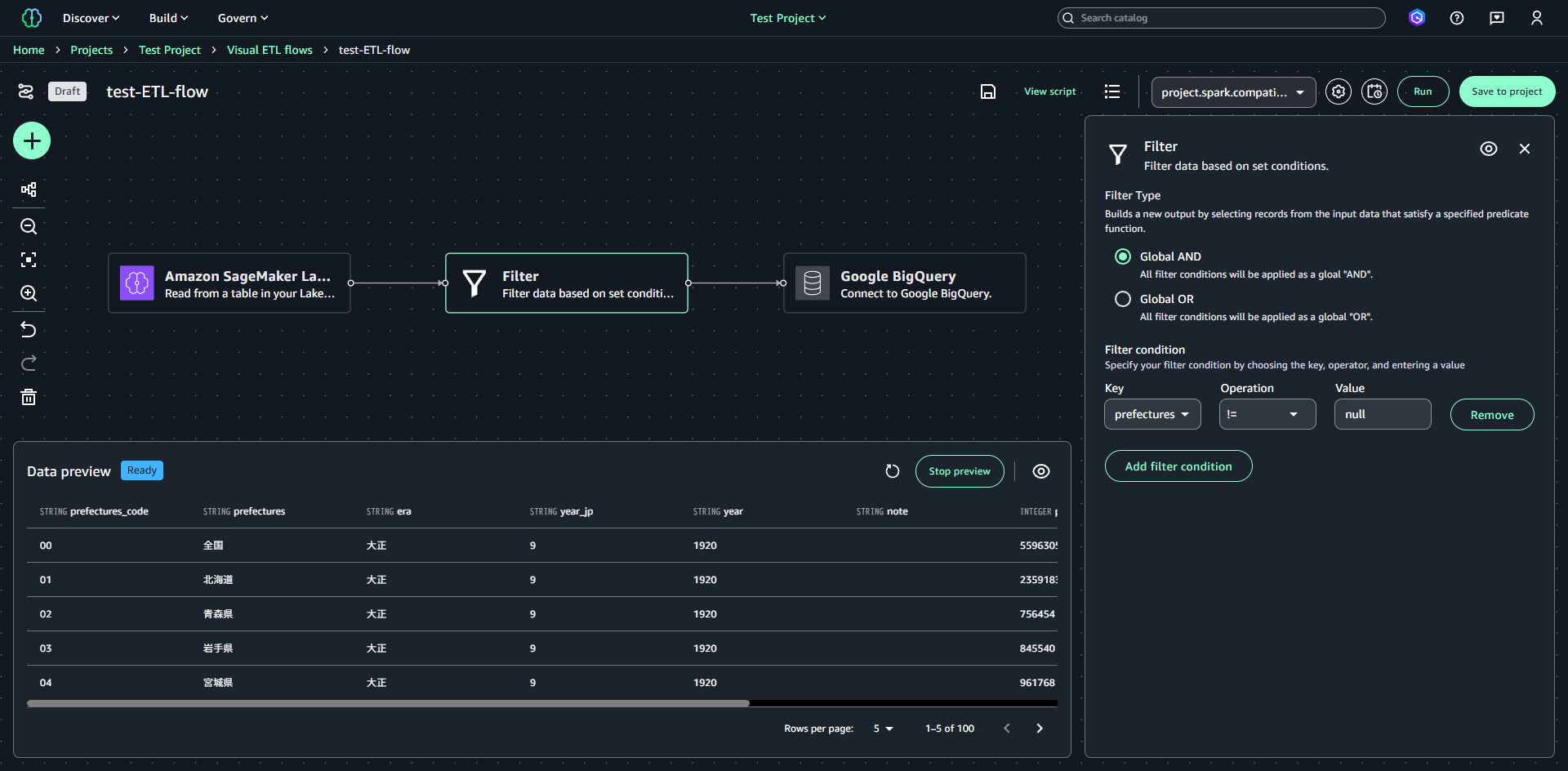Click Save to project

(x=1507, y=91)
